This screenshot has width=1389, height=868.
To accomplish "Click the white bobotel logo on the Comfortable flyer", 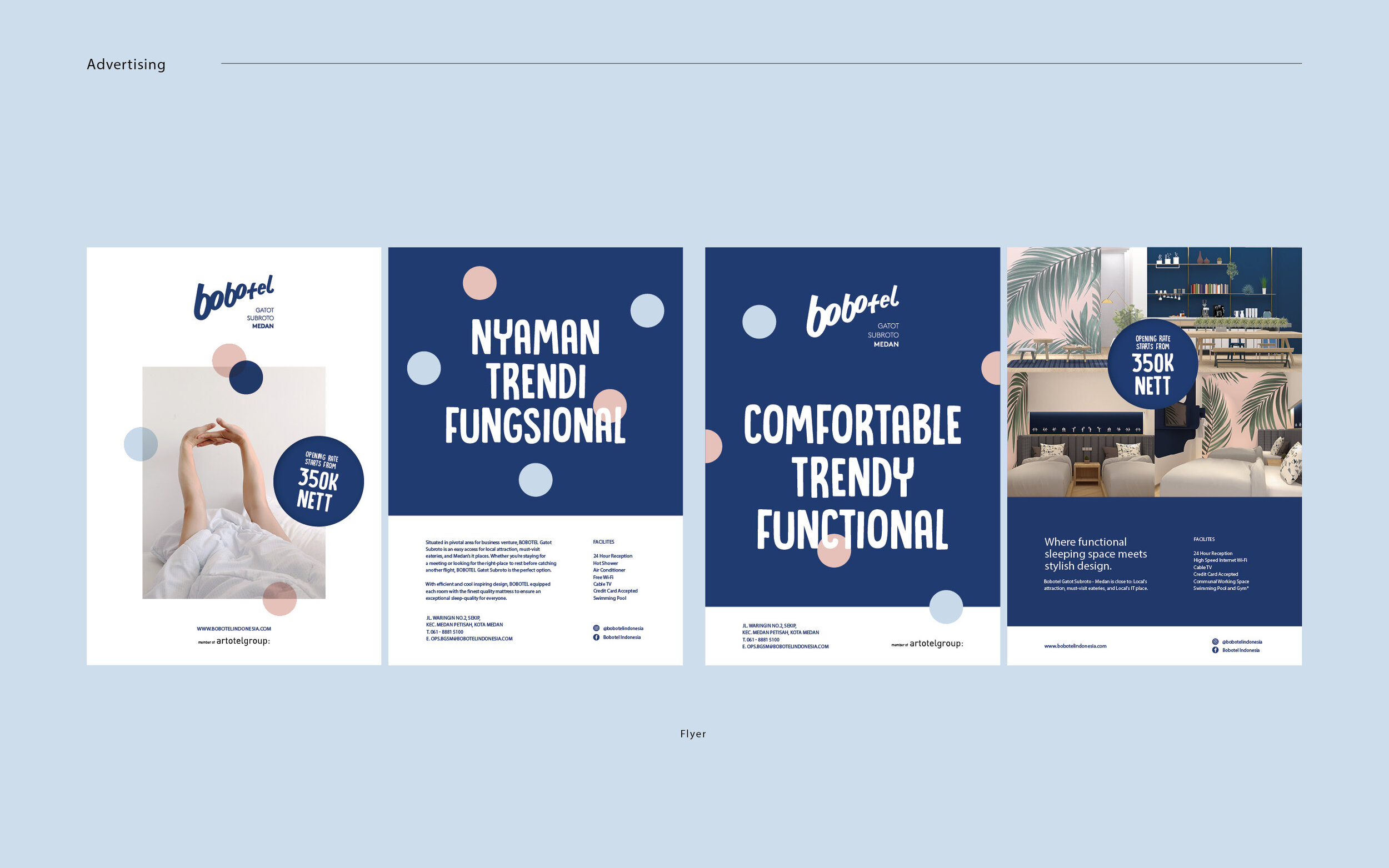I will 853,310.
